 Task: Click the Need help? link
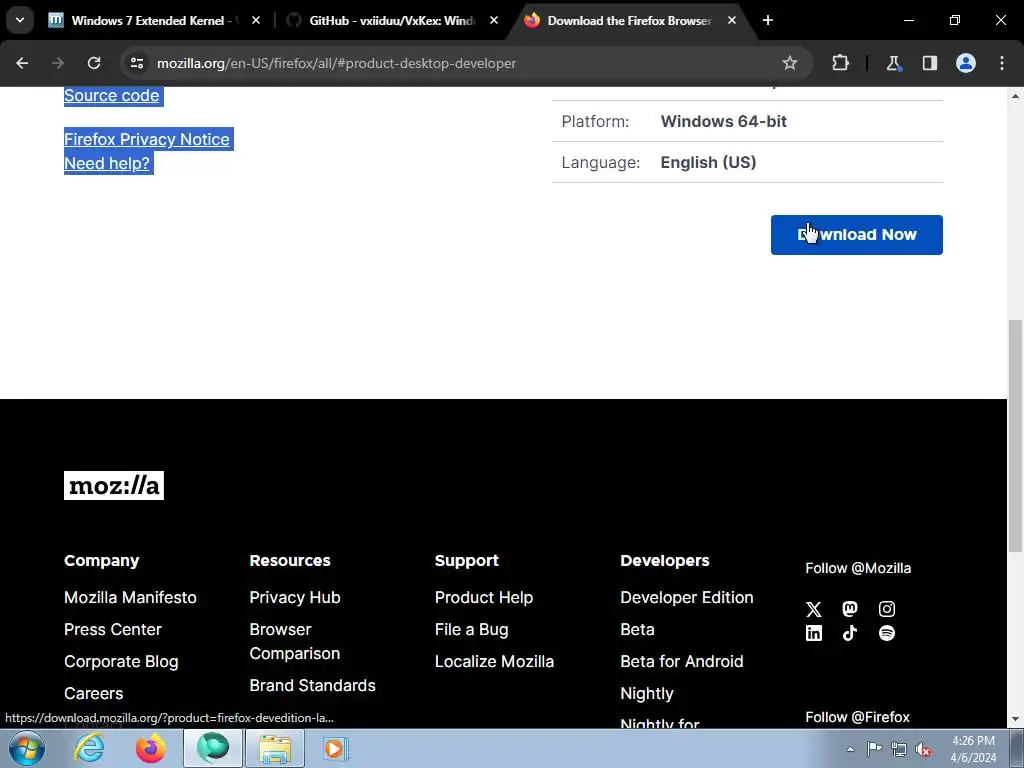[x=107, y=163]
